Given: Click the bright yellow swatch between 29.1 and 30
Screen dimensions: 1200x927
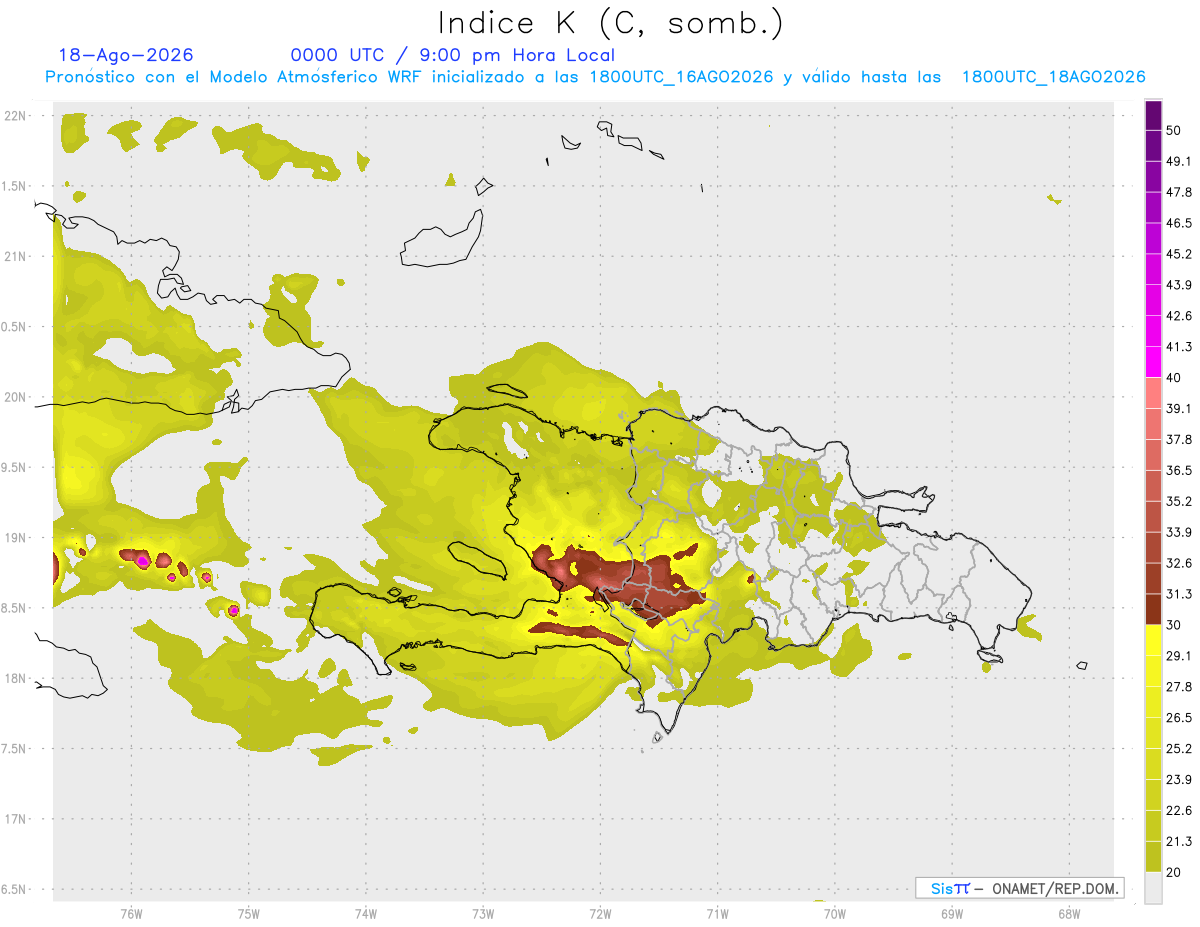Looking at the screenshot, I should coord(1154,640).
